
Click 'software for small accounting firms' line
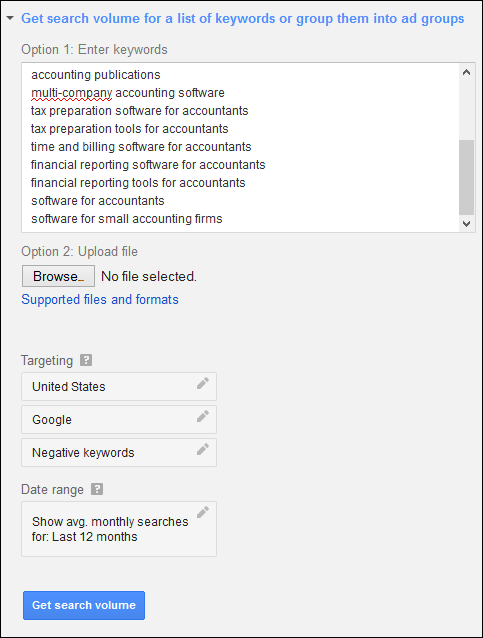tap(127, 218)
